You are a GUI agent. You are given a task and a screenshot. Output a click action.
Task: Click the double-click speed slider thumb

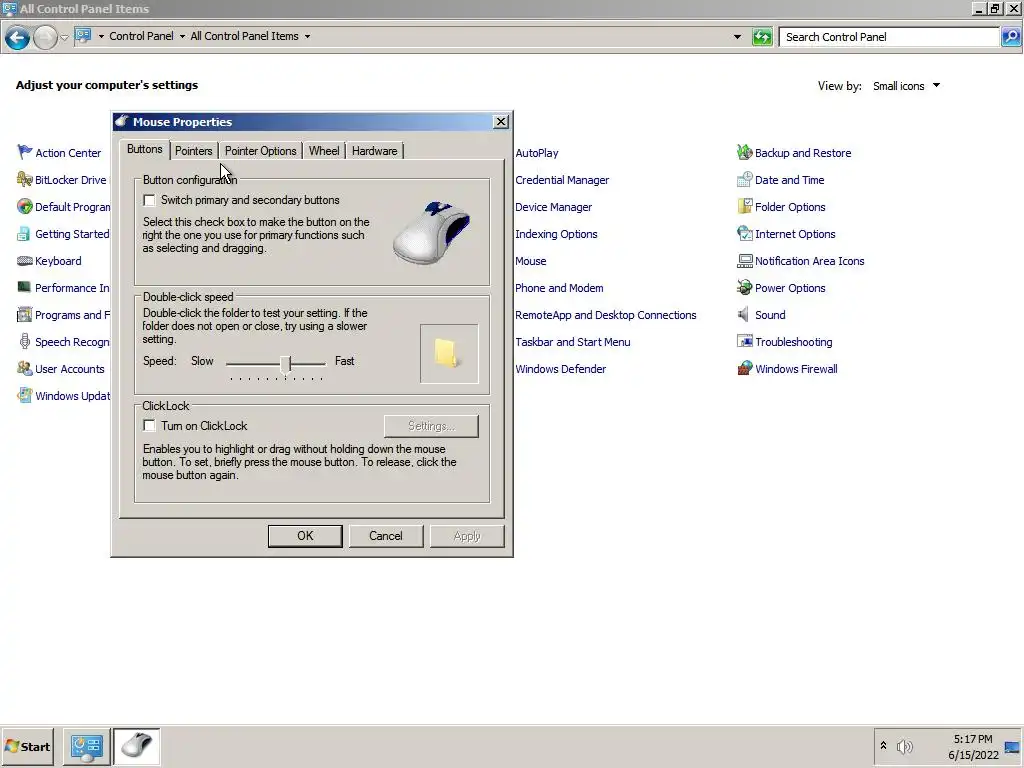[x=285, y=364]
